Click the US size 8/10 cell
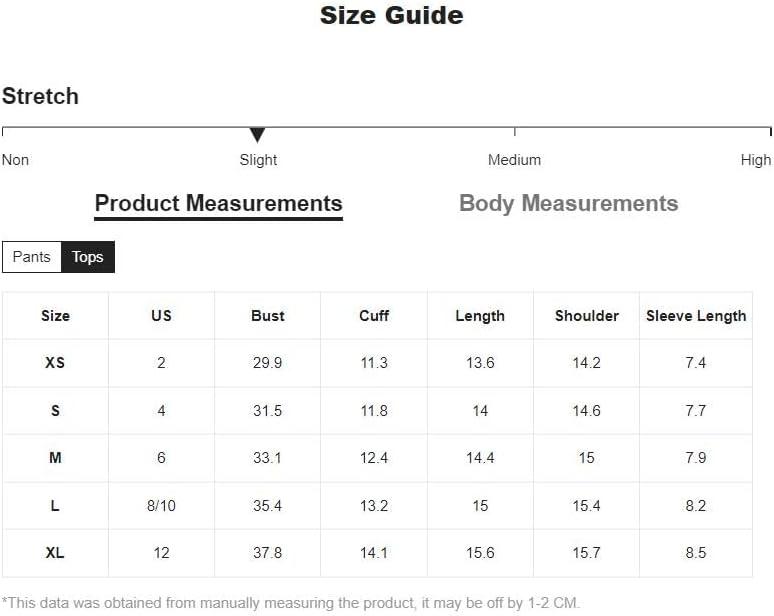Image resolution: width=774 pixels, height=616 pixels. [161, 505]
